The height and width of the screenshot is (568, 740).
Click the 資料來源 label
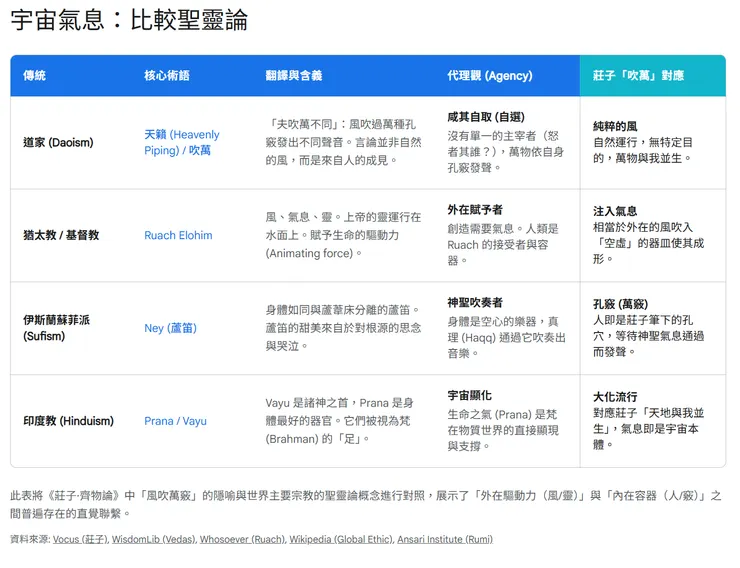click(30, 539)
